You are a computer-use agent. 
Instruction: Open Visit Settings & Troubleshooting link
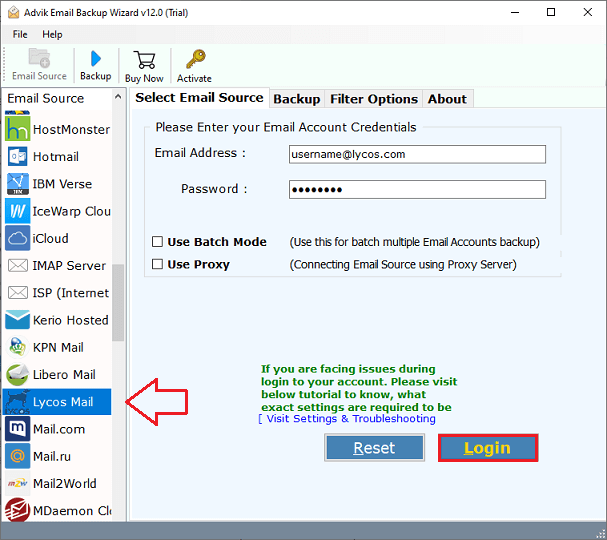(x=347, y=419)
